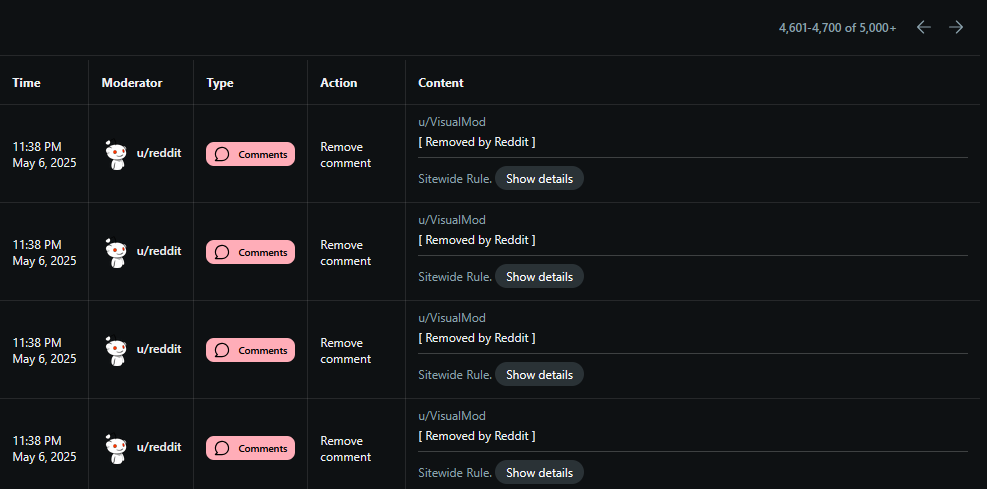Click the u/reddit avatar in the fourth row
This screenshot has height=489, width=987.
[116, 449]
